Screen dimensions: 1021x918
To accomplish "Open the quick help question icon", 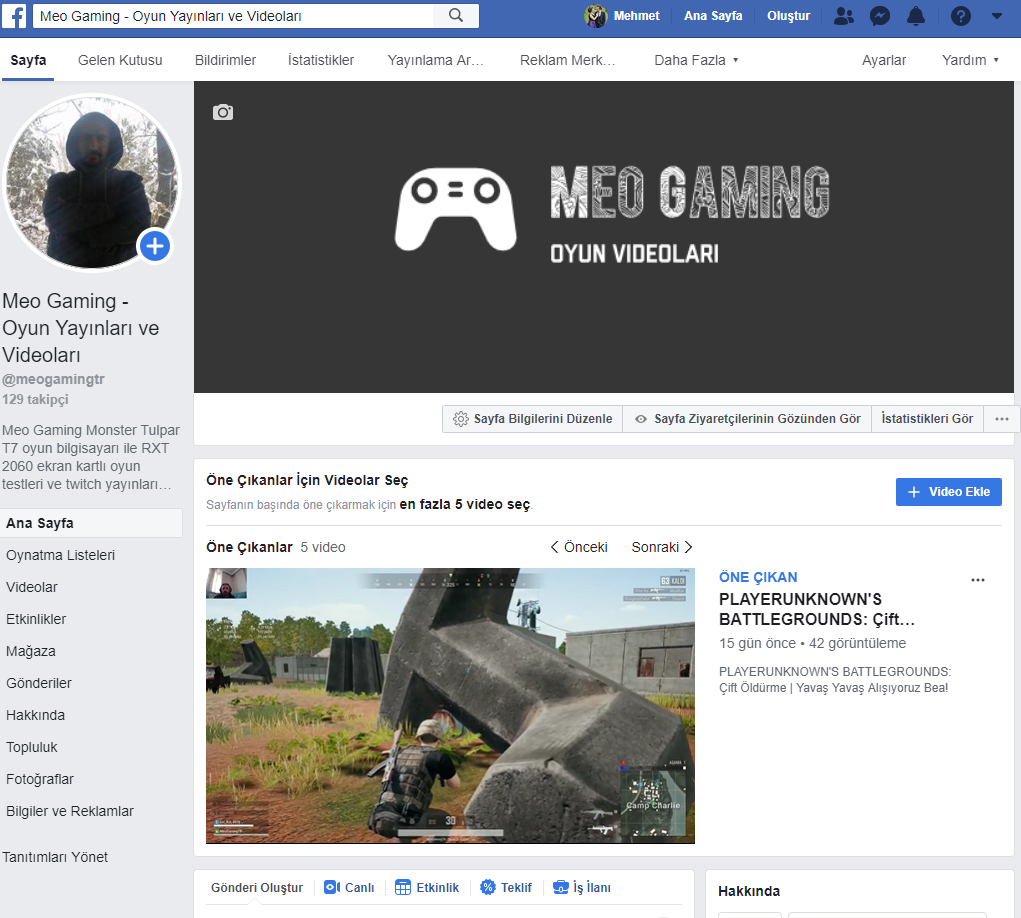I will tap(960, 16).
